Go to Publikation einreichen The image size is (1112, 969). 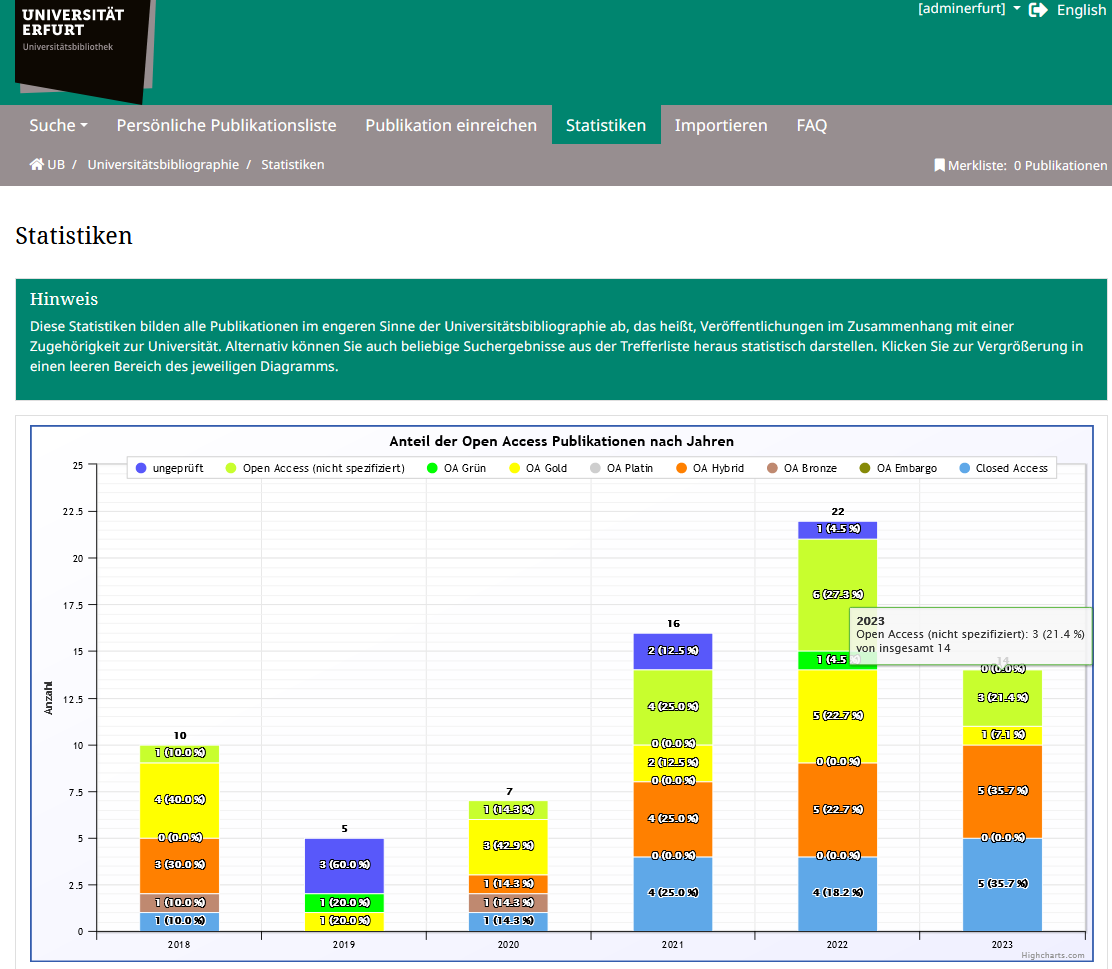coord(451,125)
